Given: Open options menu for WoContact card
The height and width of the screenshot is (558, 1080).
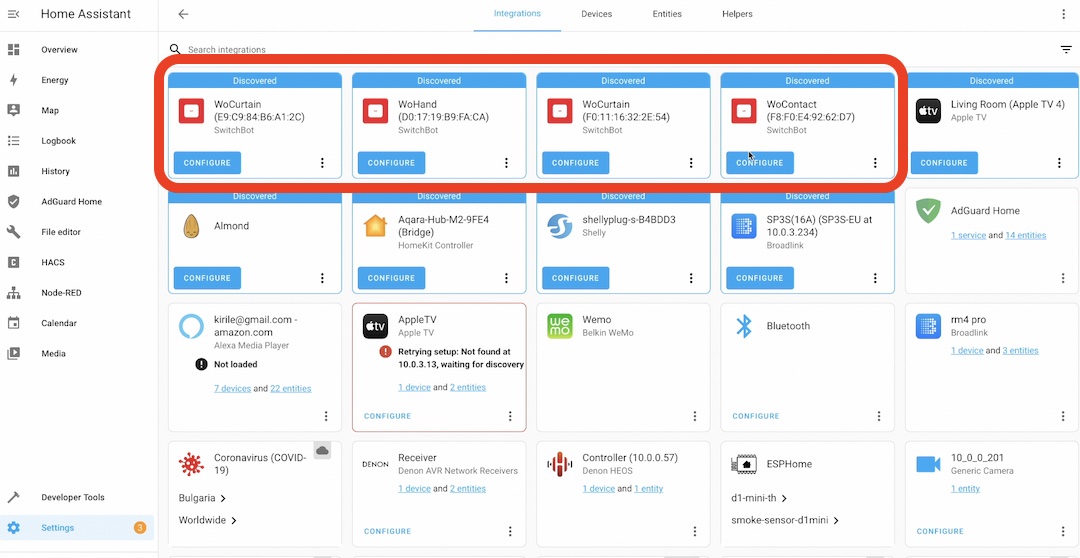Looking at the screenshot, I should click(x=875, y=163).
